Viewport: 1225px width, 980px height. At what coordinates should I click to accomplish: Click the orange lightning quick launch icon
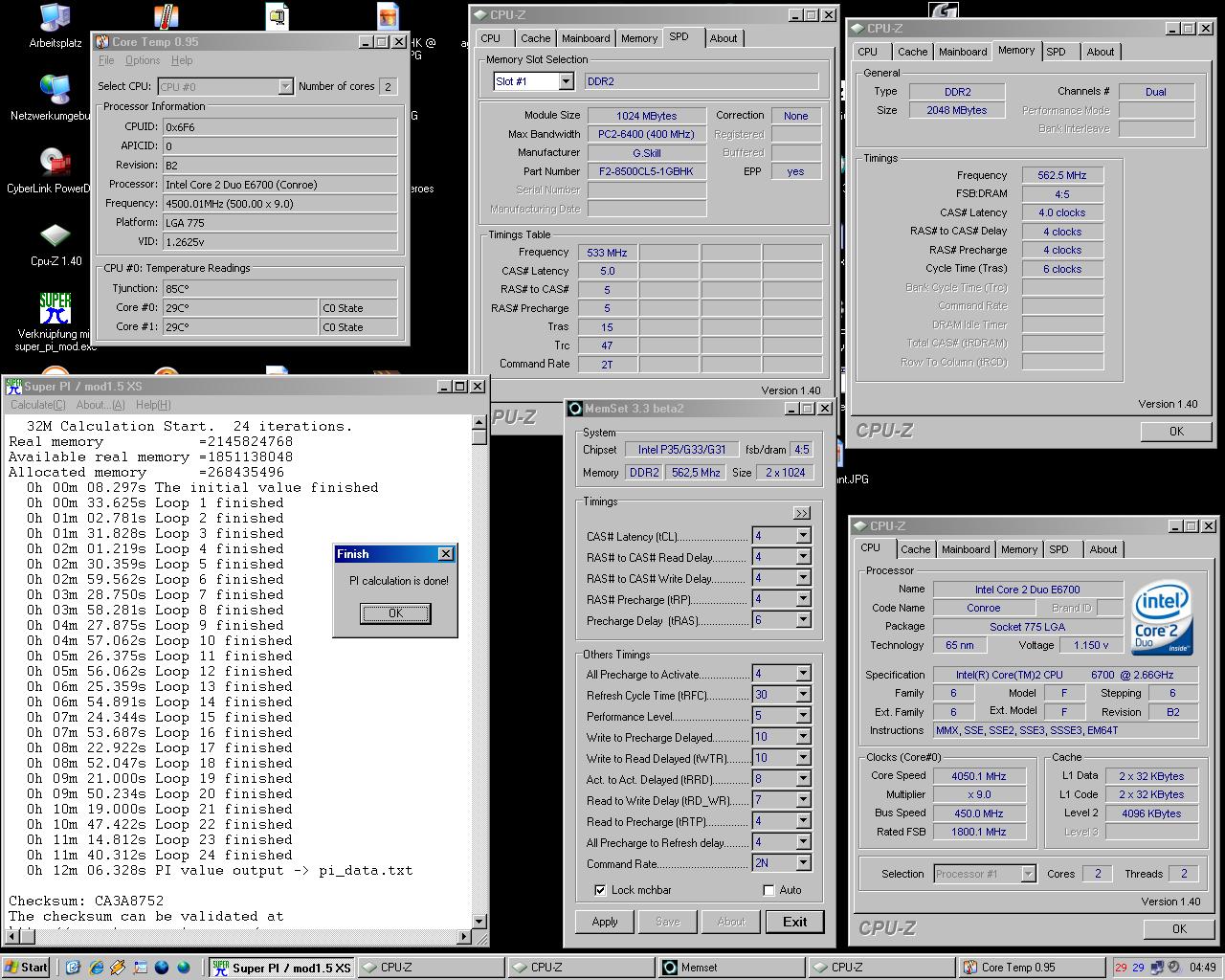(117, 967)
